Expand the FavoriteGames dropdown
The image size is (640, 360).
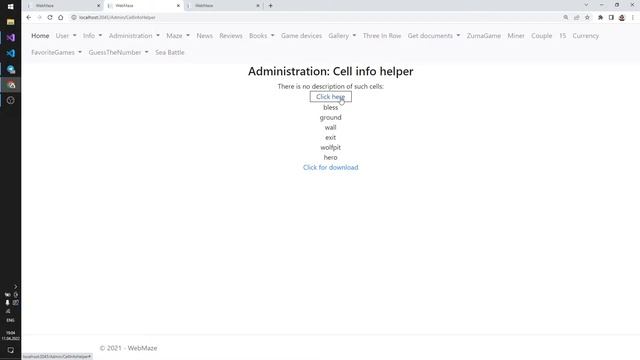click(56, 52)
